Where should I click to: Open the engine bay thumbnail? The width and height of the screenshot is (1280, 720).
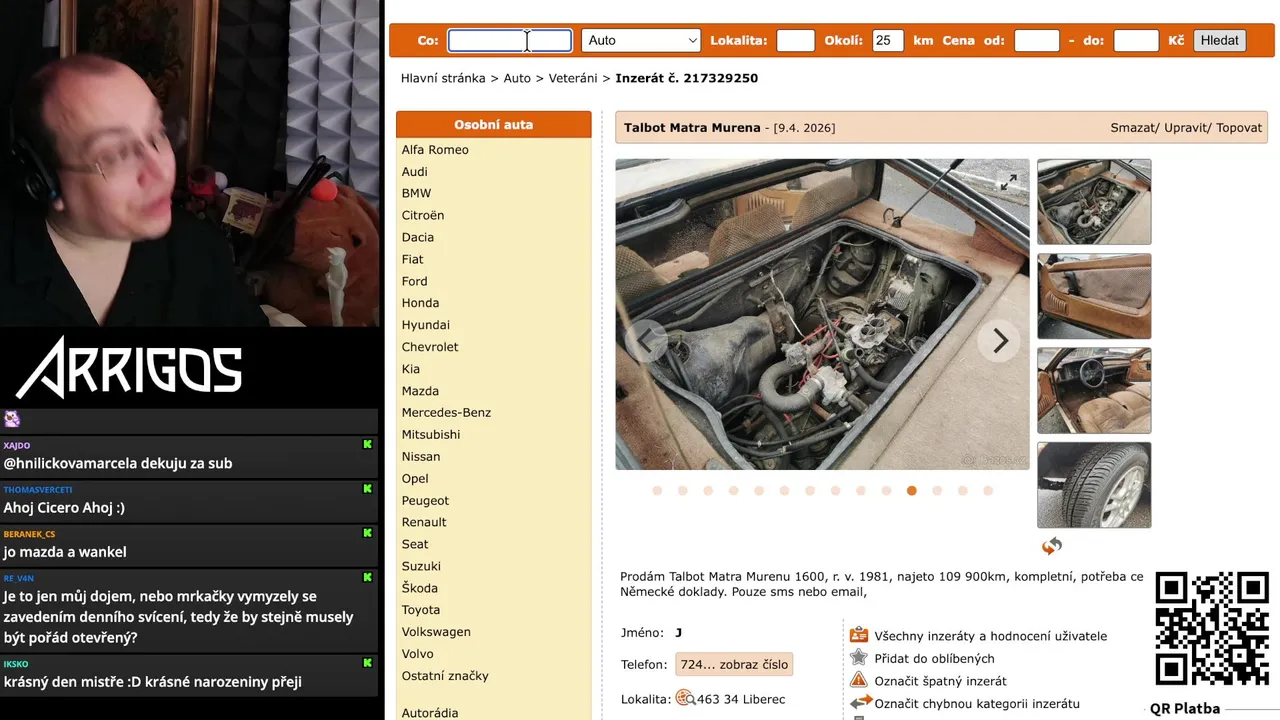tap(1094, 202)
